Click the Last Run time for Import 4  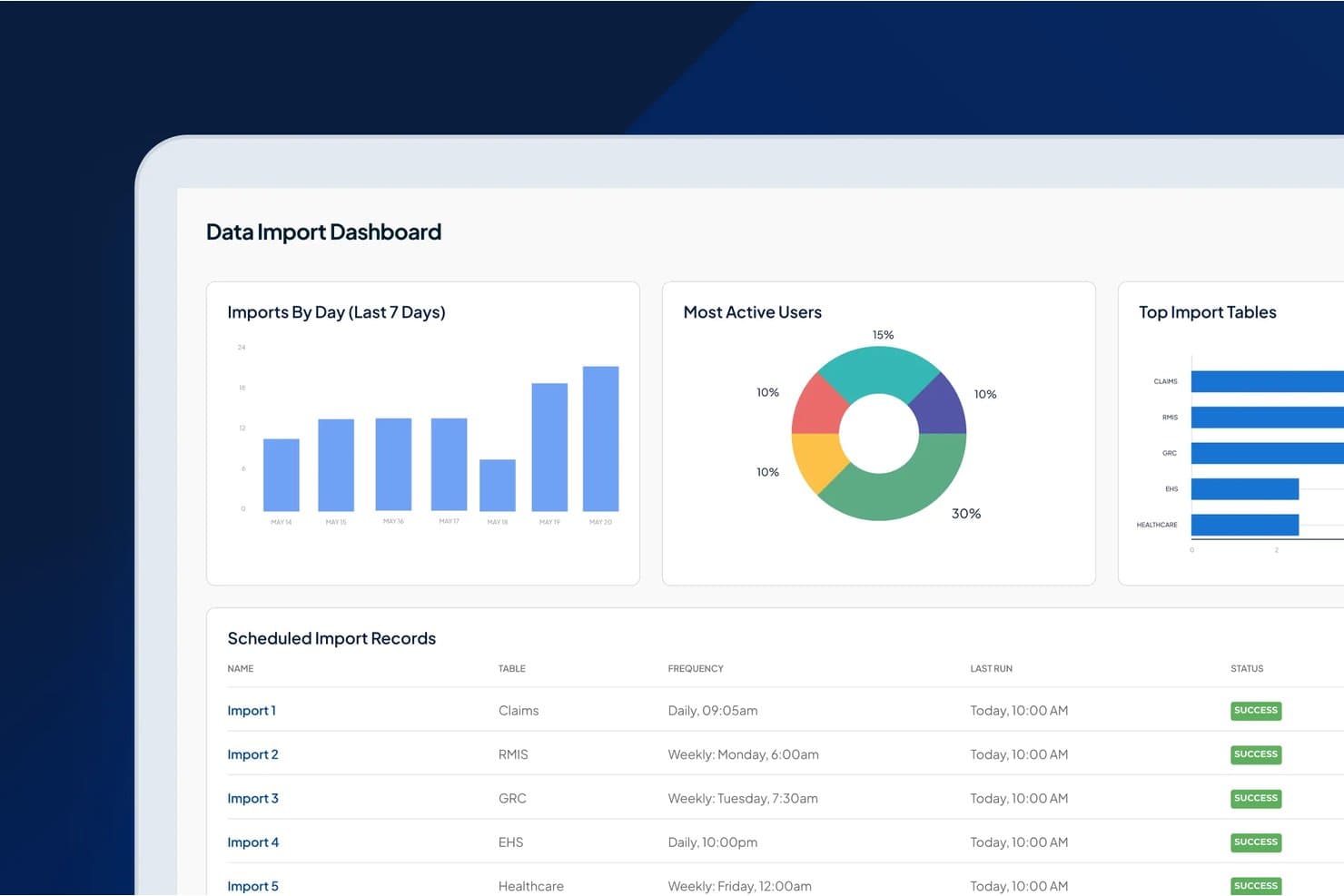coord(1019,842)
